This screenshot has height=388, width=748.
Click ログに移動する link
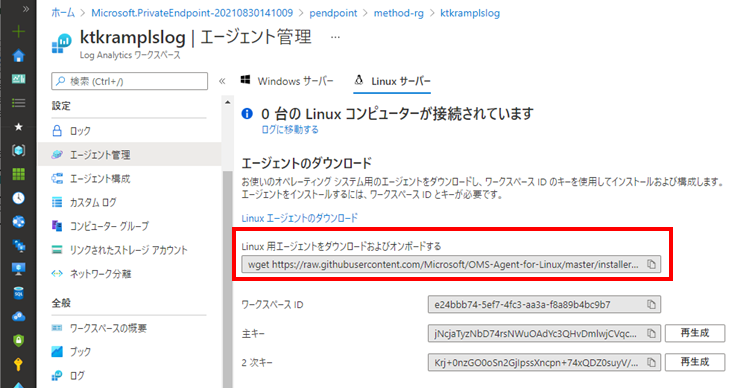tap(290, 129)
